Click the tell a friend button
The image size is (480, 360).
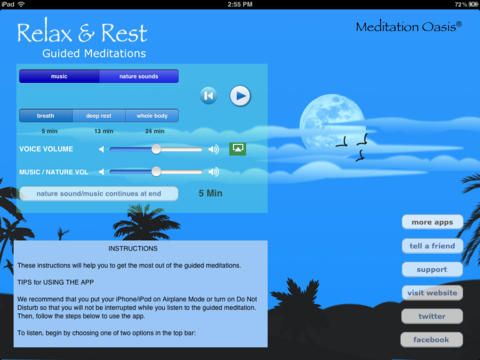point(432,246)
